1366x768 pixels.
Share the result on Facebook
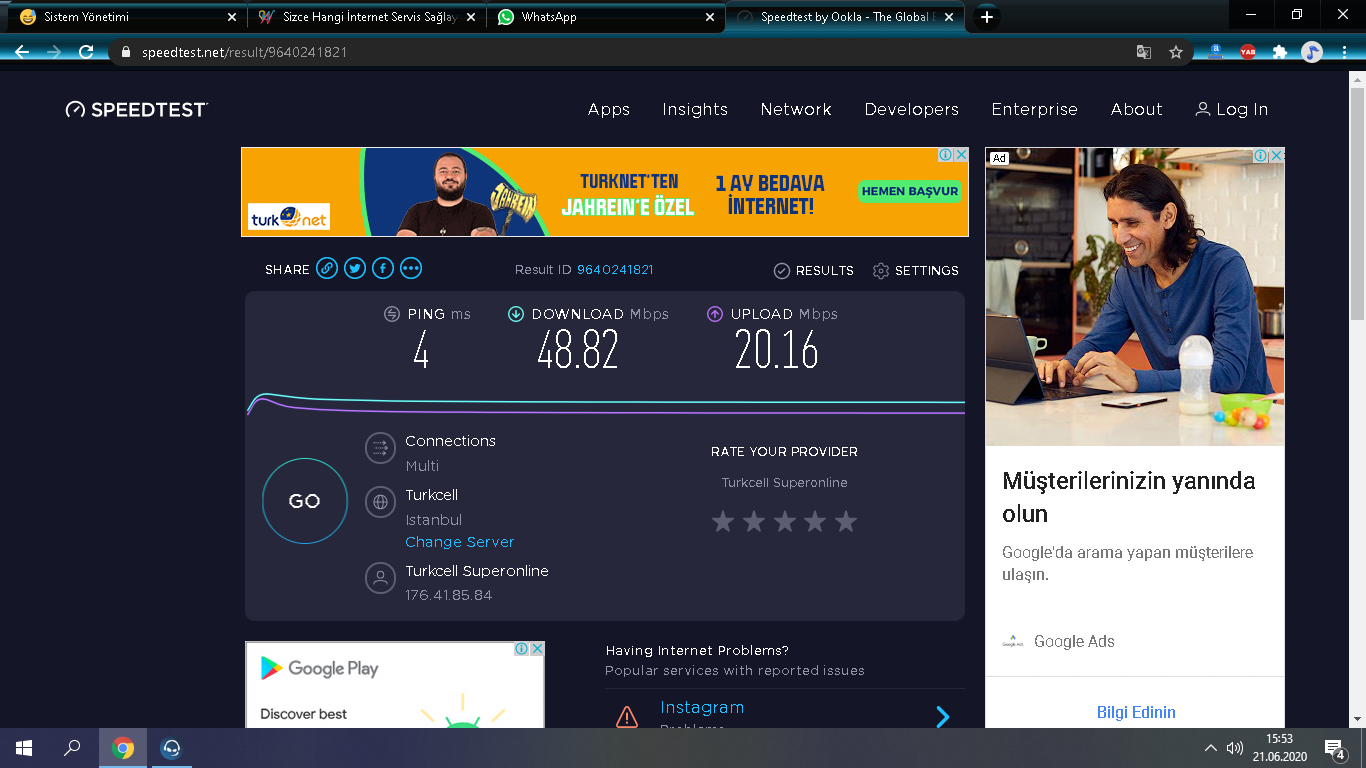(383, 268)
